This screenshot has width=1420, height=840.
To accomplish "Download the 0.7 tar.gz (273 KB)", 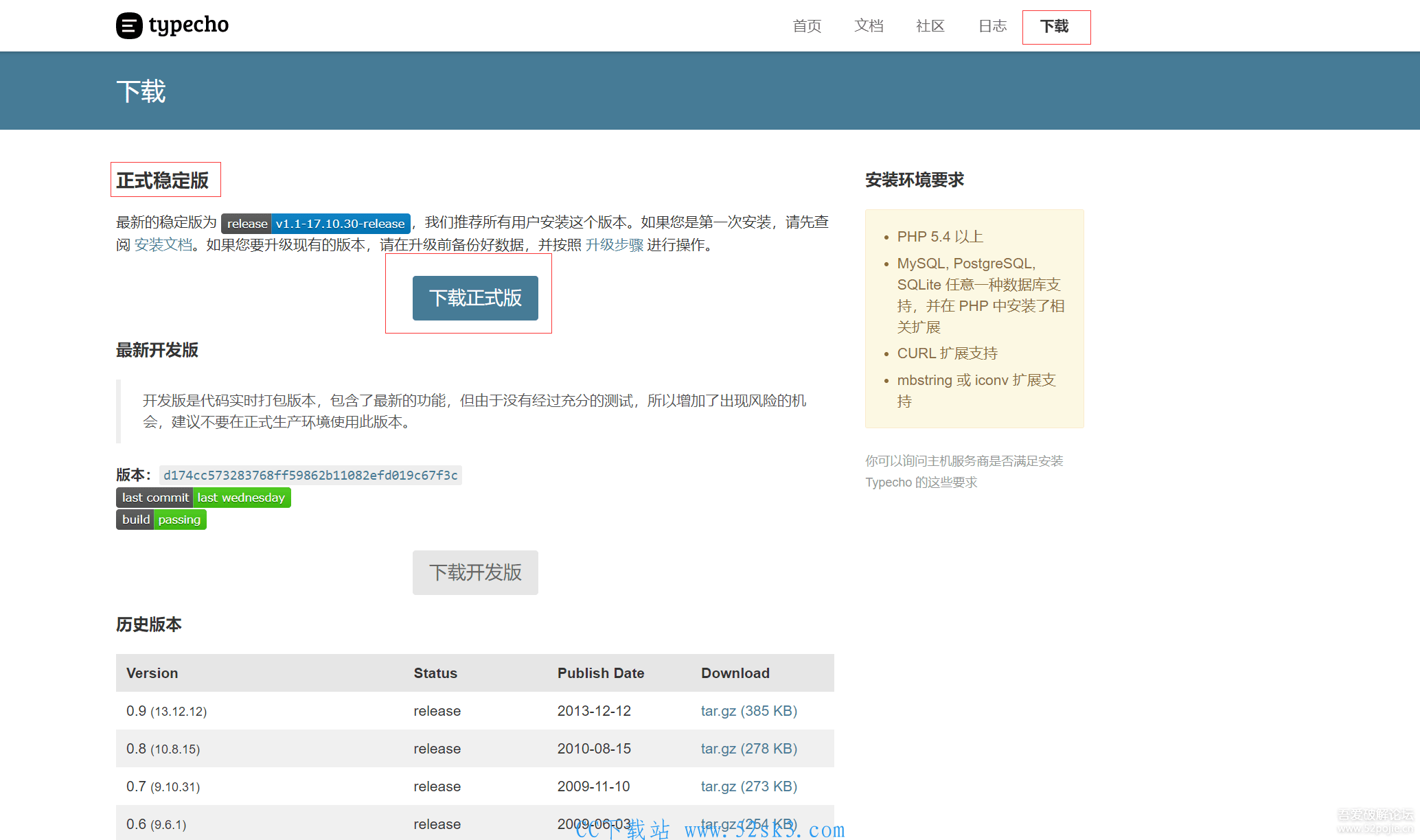I will click(749, 786).
